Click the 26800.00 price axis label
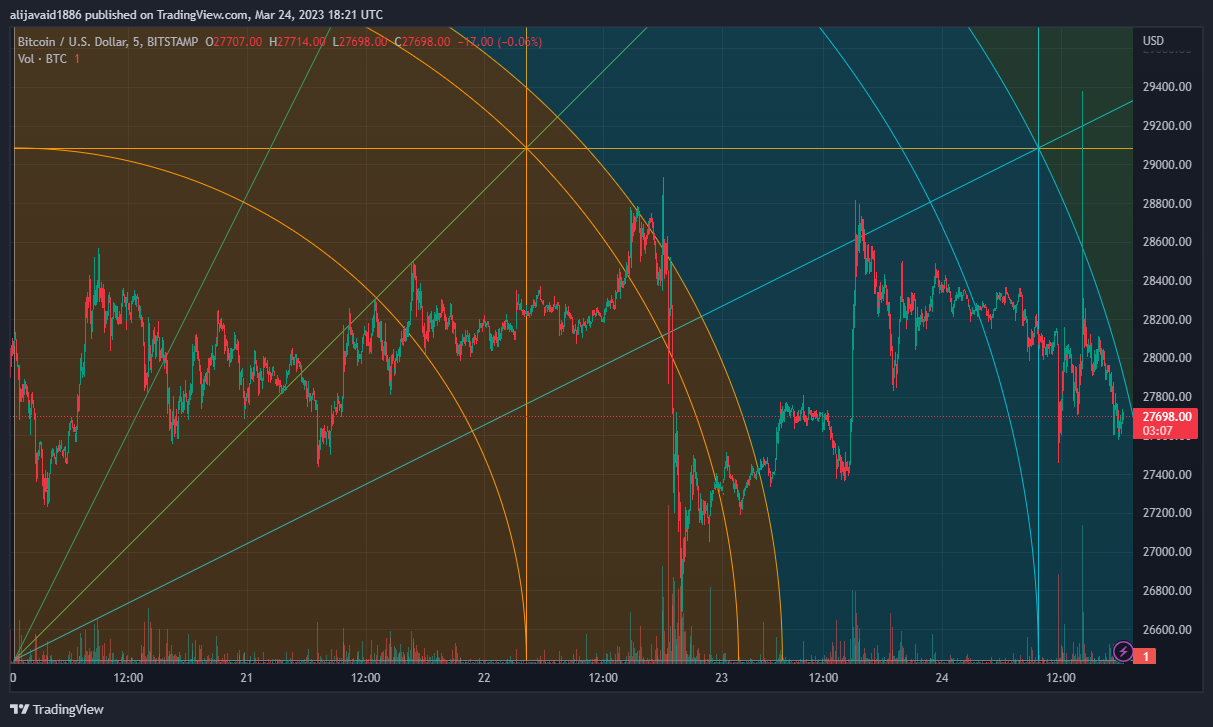The width and height of the screenshot is (1213, 727). (1167, 591)
